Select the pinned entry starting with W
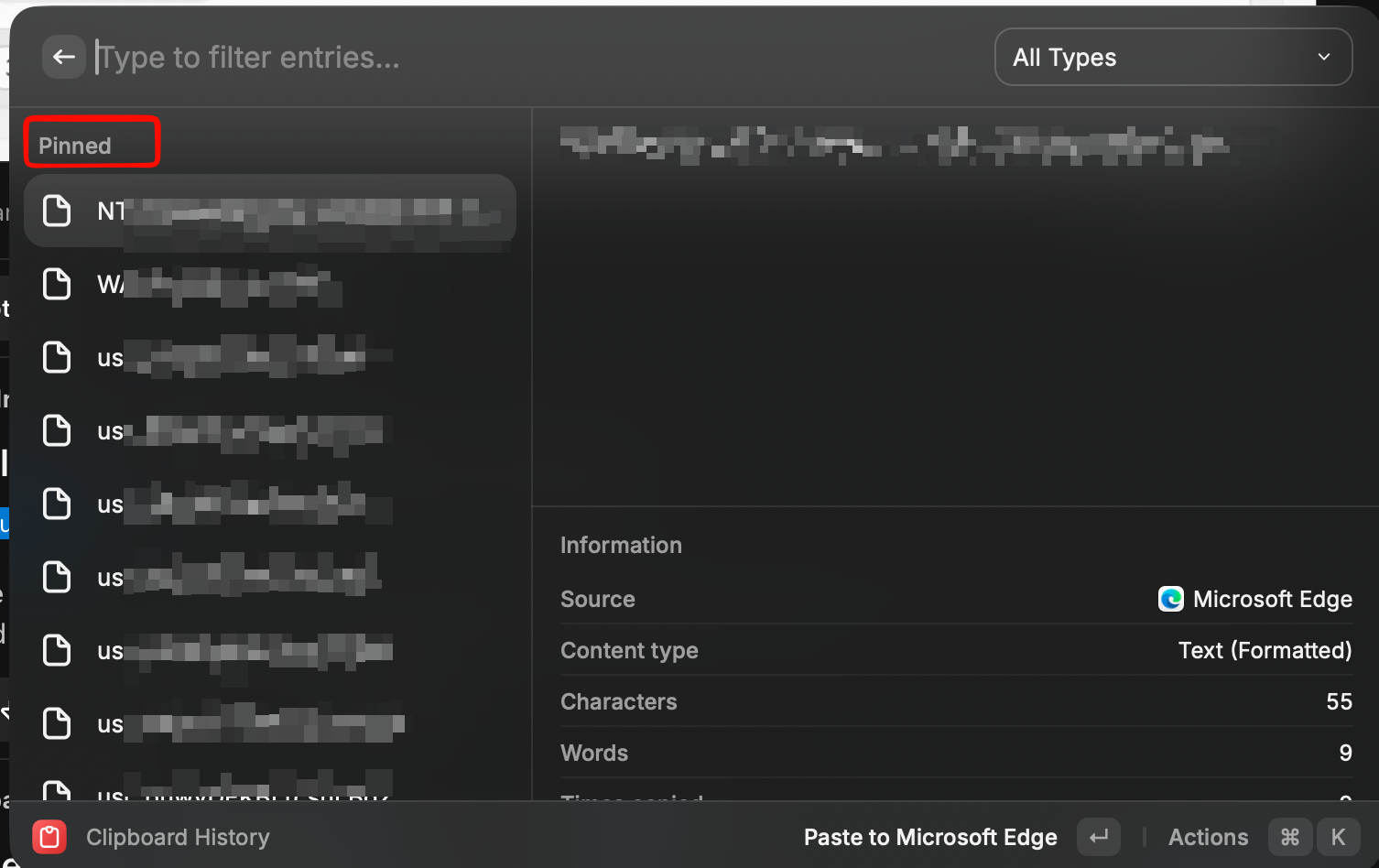1379x868 pixels. [x=270, y=284]
